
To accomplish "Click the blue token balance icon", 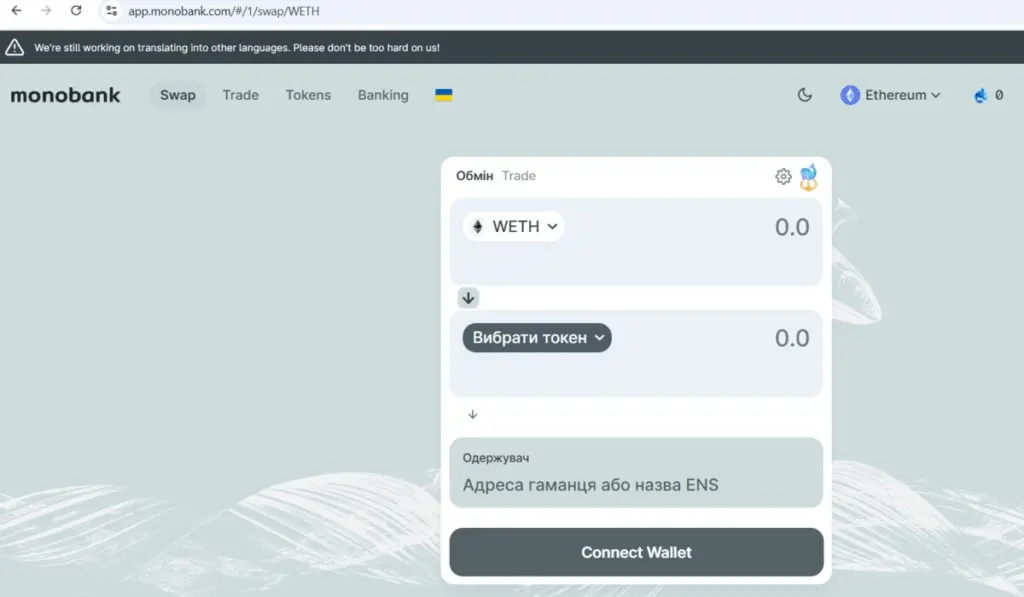I will coord(980,96).
